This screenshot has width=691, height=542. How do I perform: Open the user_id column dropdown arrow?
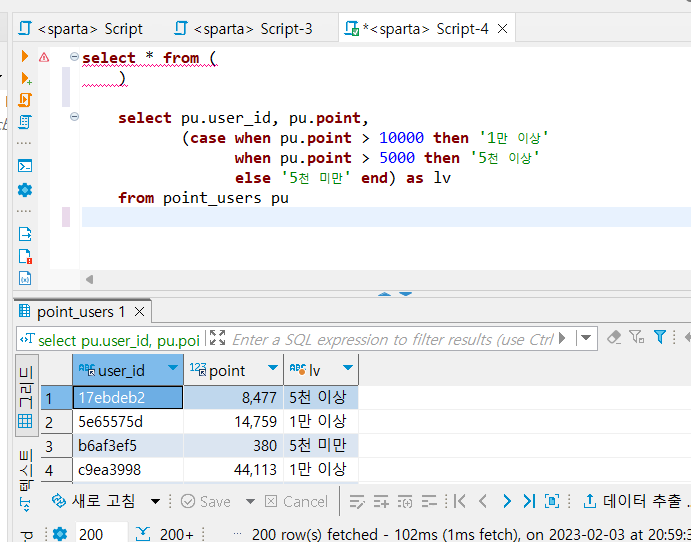172,368
